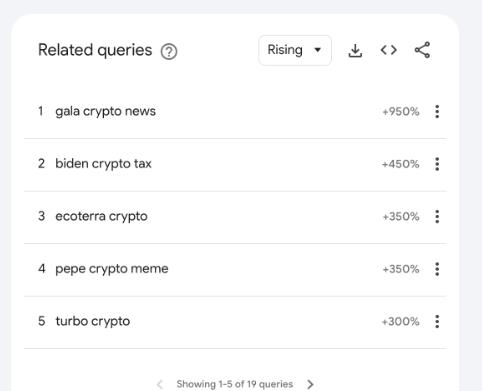This screenshot has width=482, height=391.
Task: Open more options for turbo crypto
Action: coord(437,322)
